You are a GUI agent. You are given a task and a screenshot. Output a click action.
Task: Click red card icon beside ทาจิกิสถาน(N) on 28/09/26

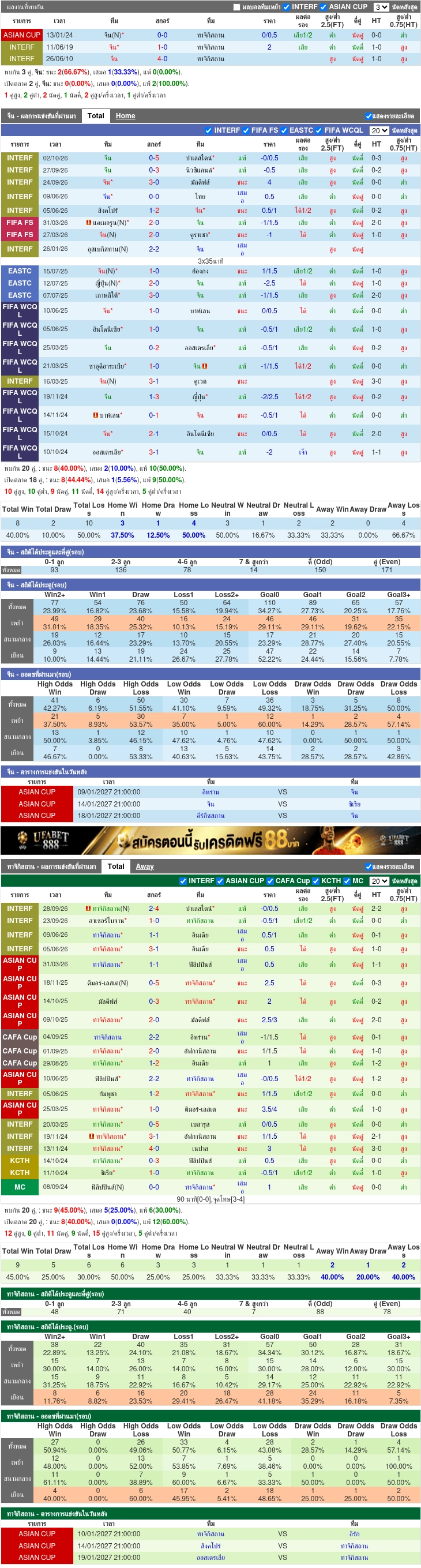(88, 908)
